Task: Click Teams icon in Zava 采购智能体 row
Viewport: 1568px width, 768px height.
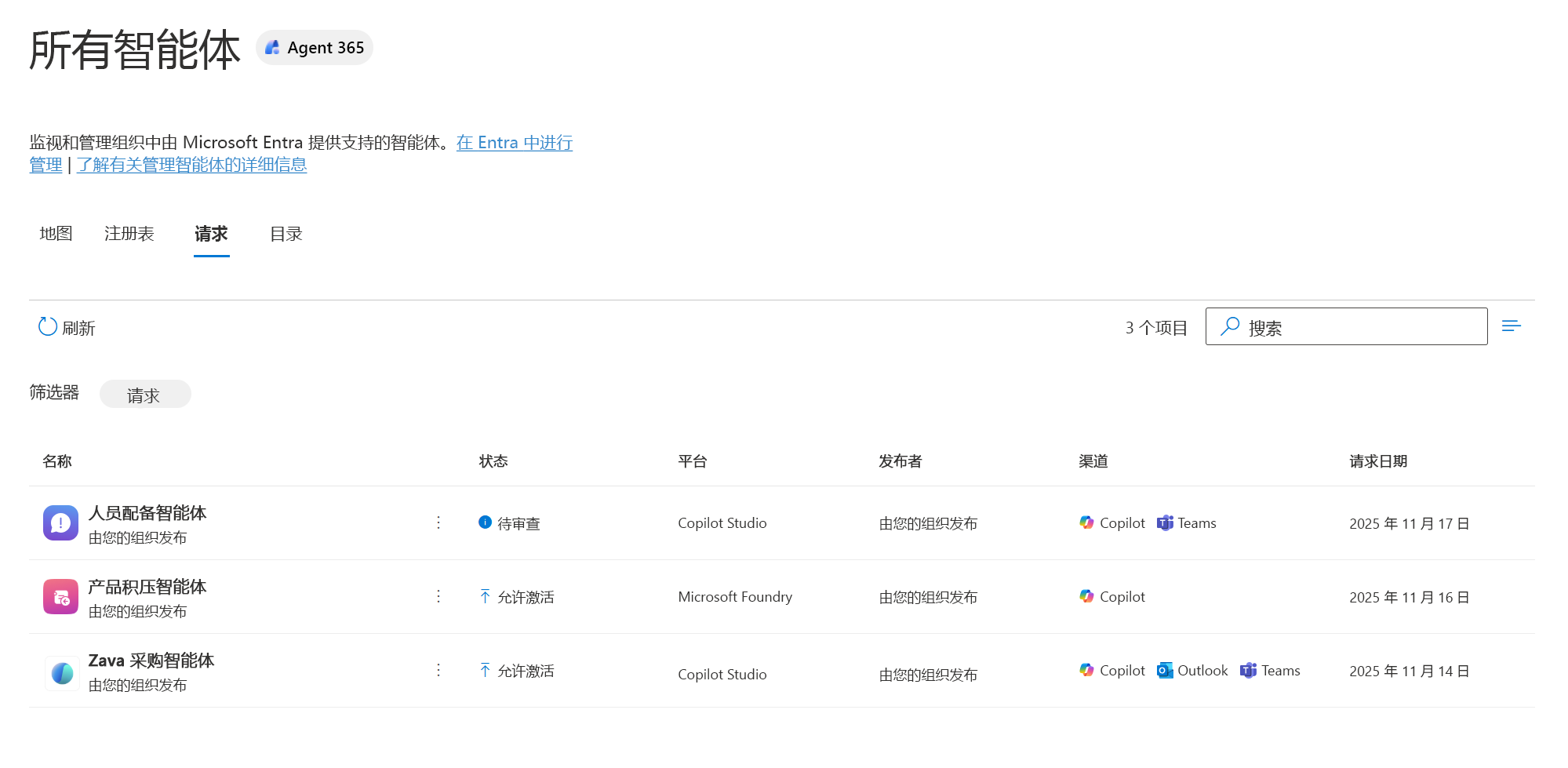Action: [1249, 670]
